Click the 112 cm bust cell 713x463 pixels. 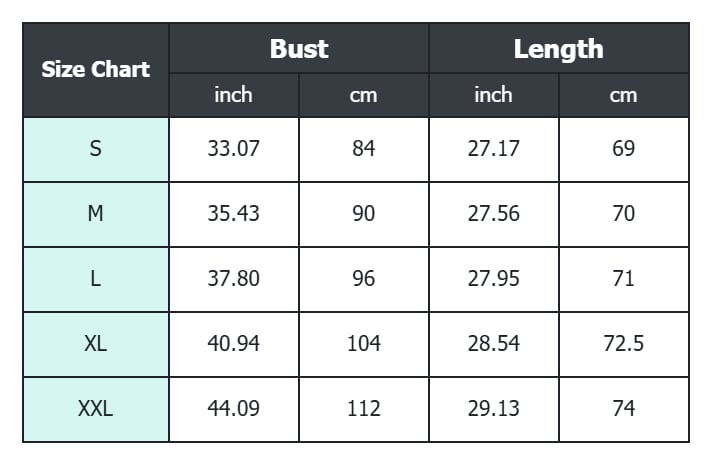tap(364, 409)
